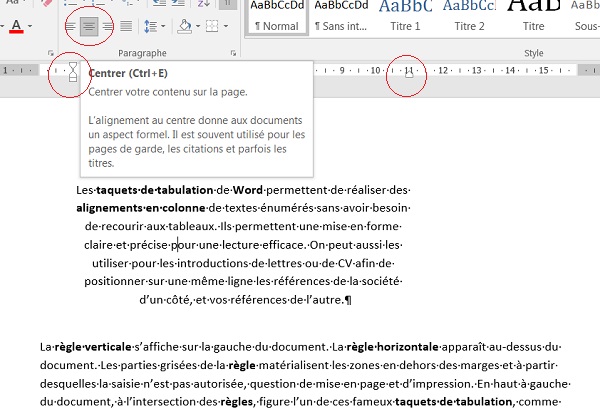Click the ruler at mark 14

coord(510,70)
